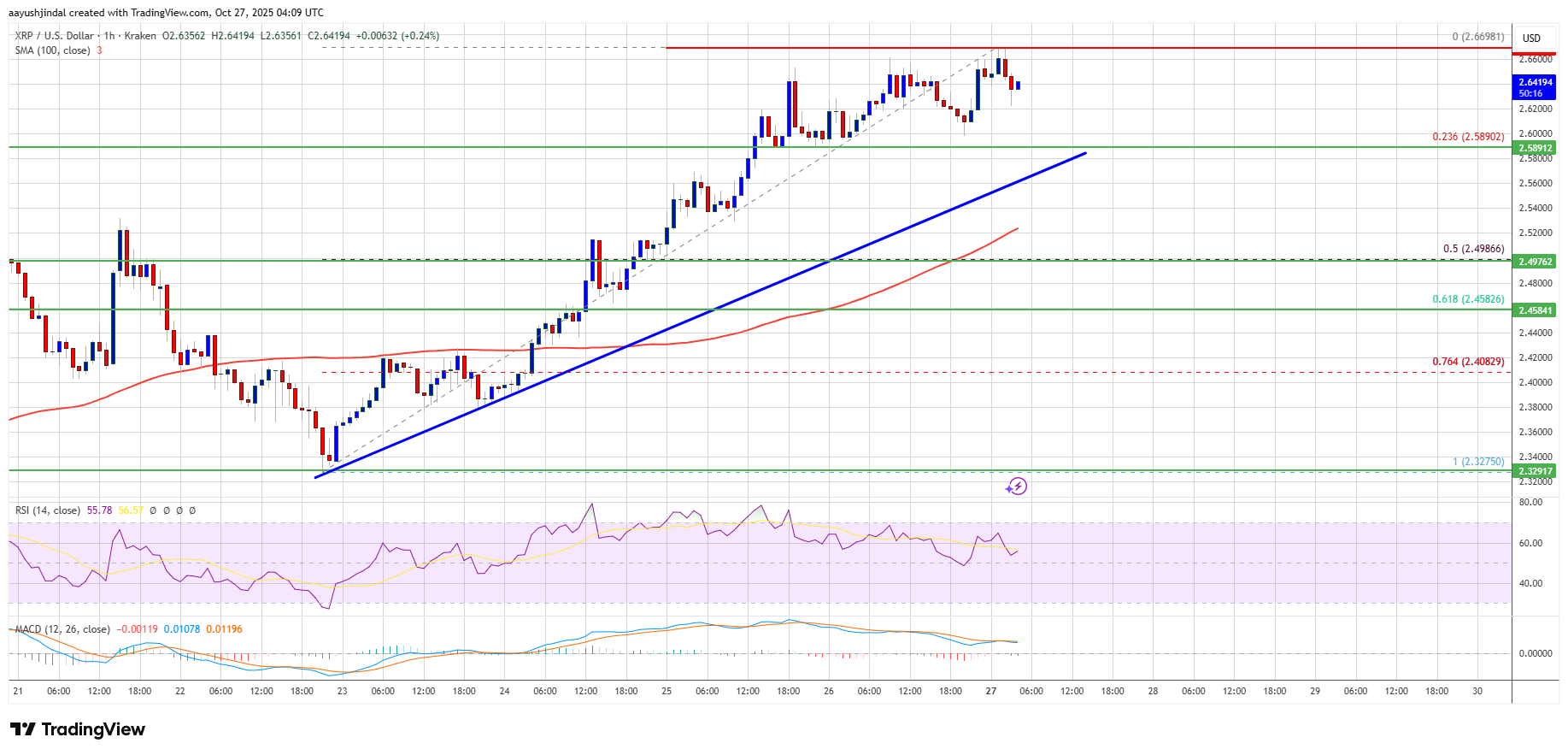Screen dimensions: 1568x755
Task: Click the 0.5 (2.49866) Fibonacci label
Action: pos(1473,249)
